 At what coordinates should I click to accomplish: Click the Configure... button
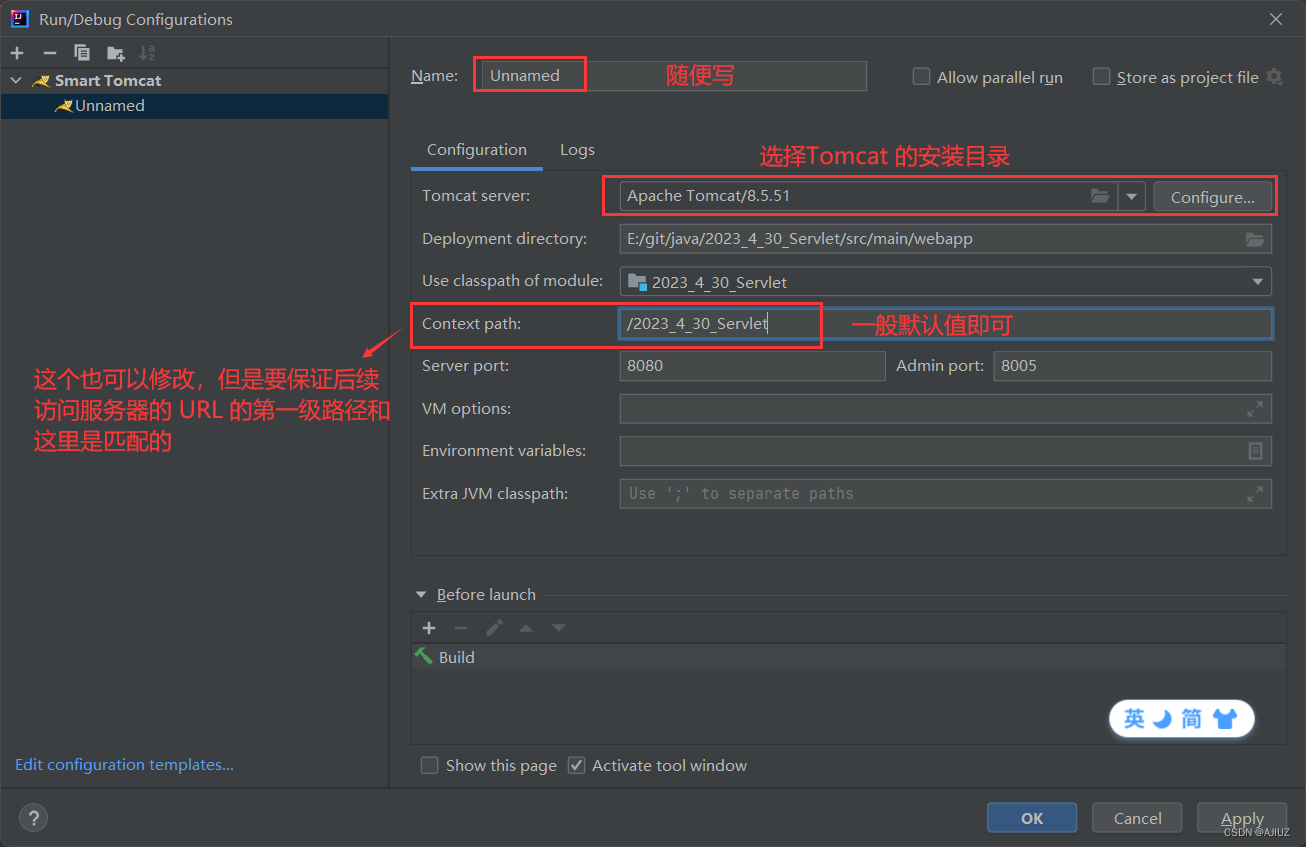pyautogui.click(x=1212, y=197)
